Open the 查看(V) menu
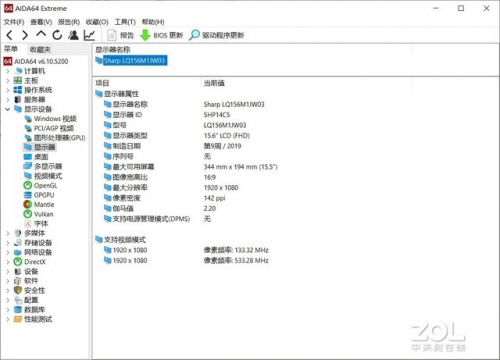This screenshot has width=500, height=360. [x=41, y=22]
